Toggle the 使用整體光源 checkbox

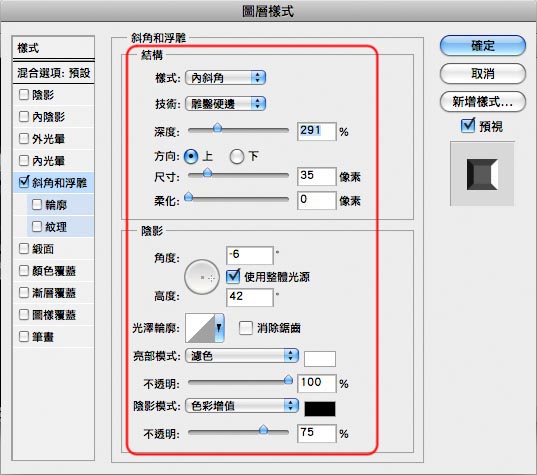pos(233,276)
